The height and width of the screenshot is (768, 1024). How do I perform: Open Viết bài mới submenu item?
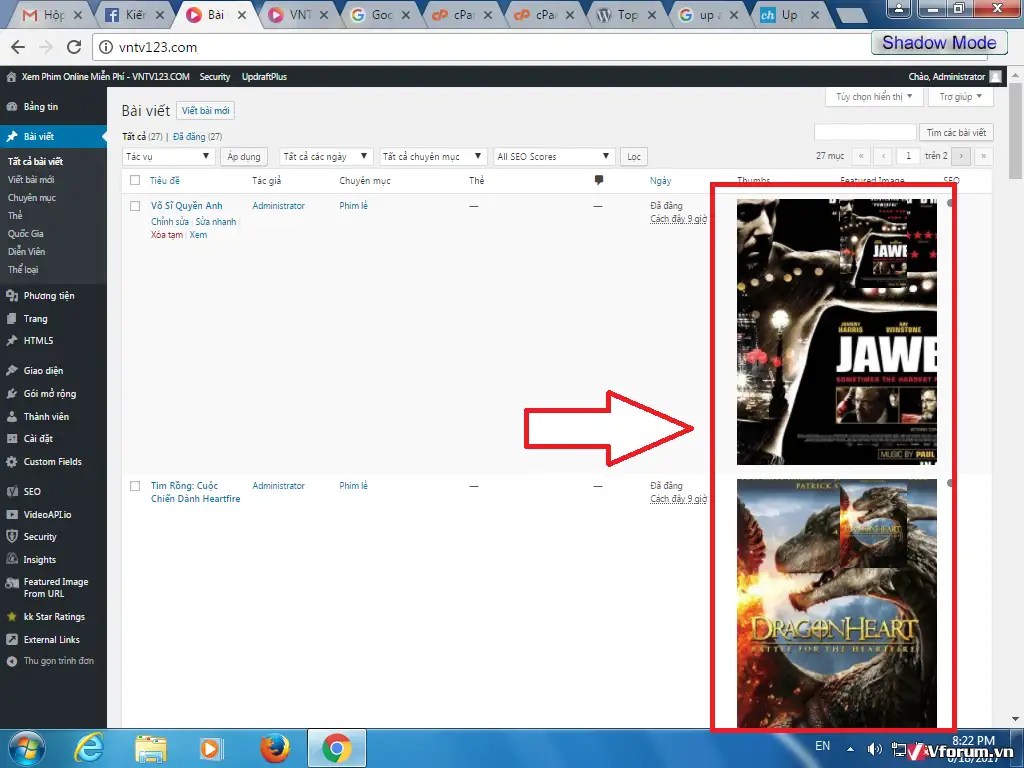(31, 180)
